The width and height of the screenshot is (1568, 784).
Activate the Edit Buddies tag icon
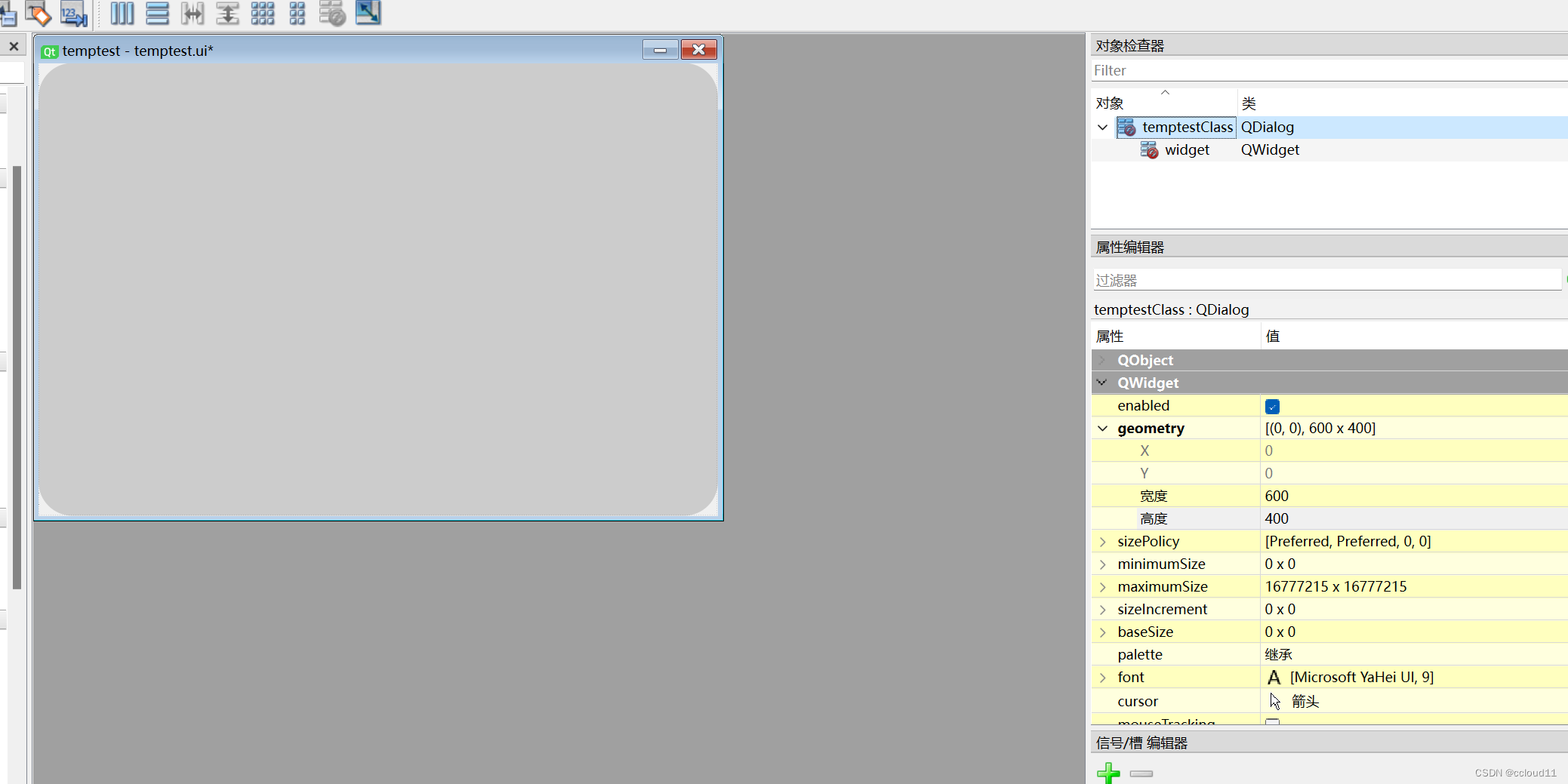(x=39, y=14)
